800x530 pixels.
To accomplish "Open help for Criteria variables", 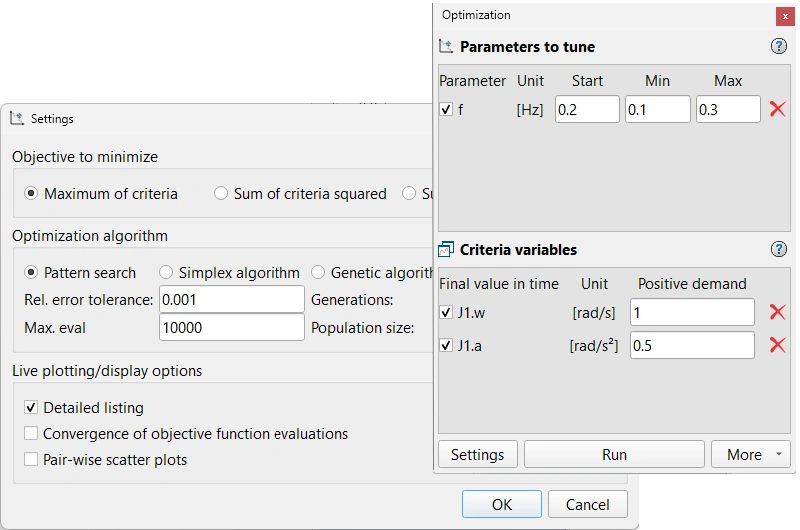I will (779, 250).
